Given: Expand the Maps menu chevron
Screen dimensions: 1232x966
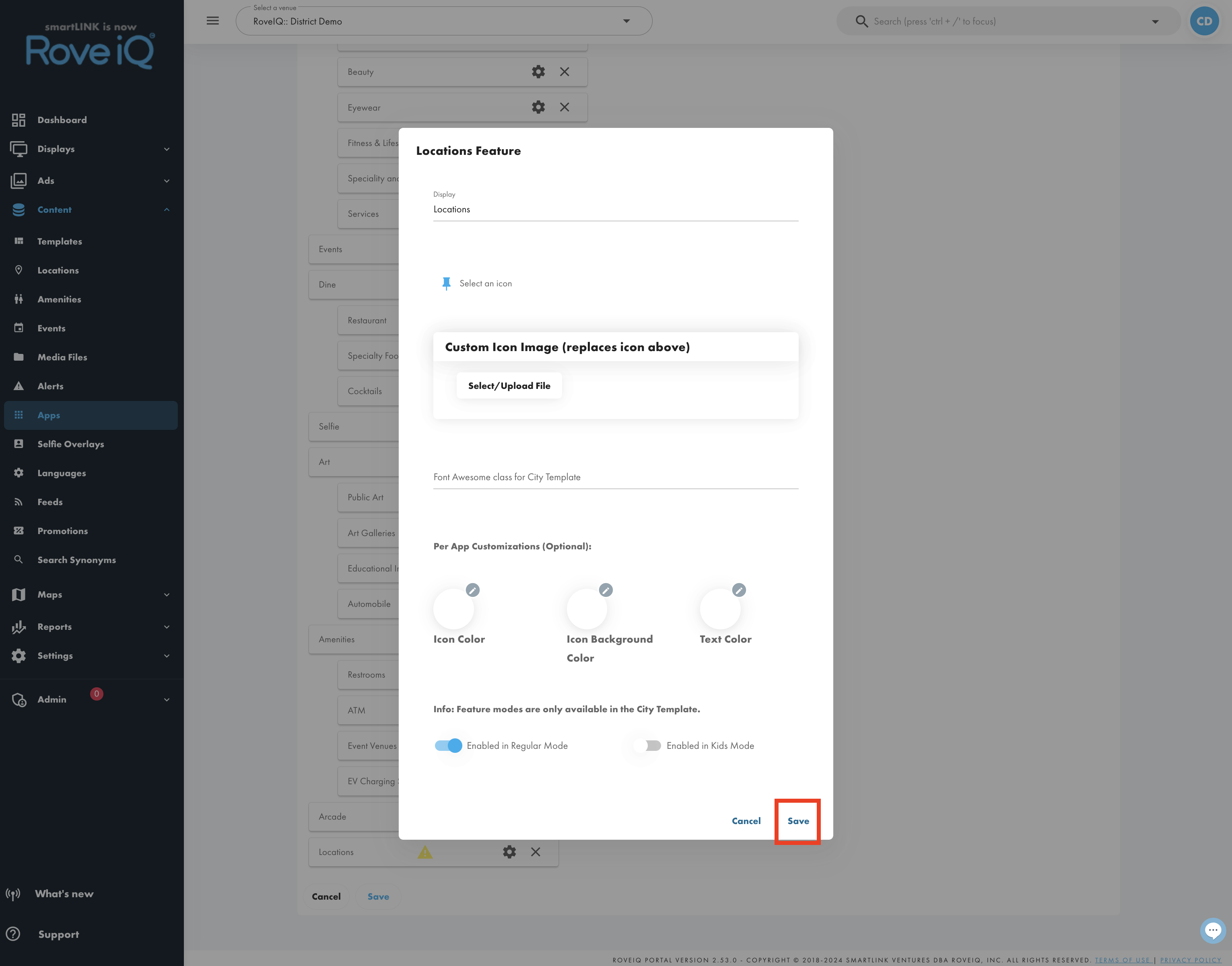Looking at the screenshot, I should pyautogui.click(x=167, y=595).
